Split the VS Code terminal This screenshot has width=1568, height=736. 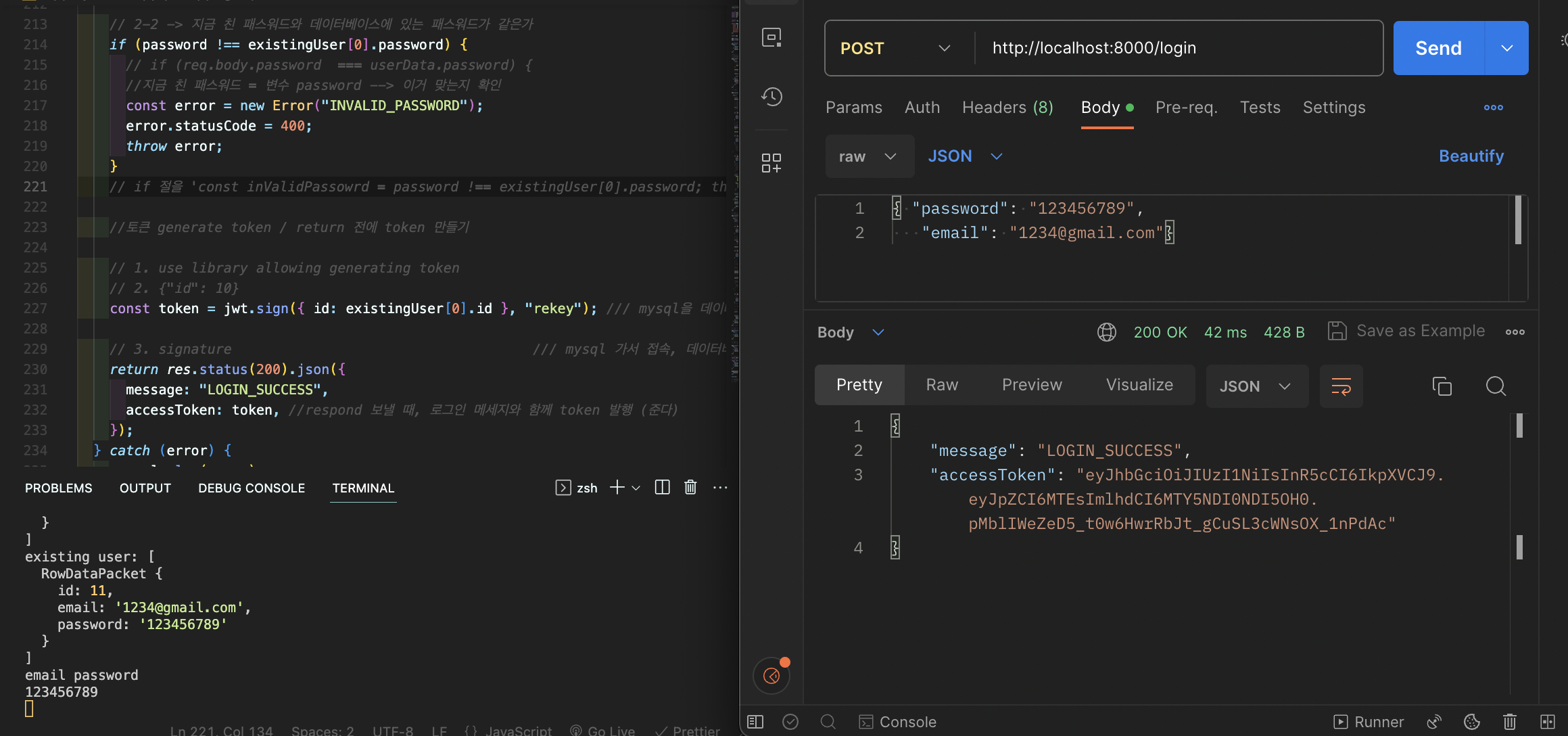click(x=663, y=487)
